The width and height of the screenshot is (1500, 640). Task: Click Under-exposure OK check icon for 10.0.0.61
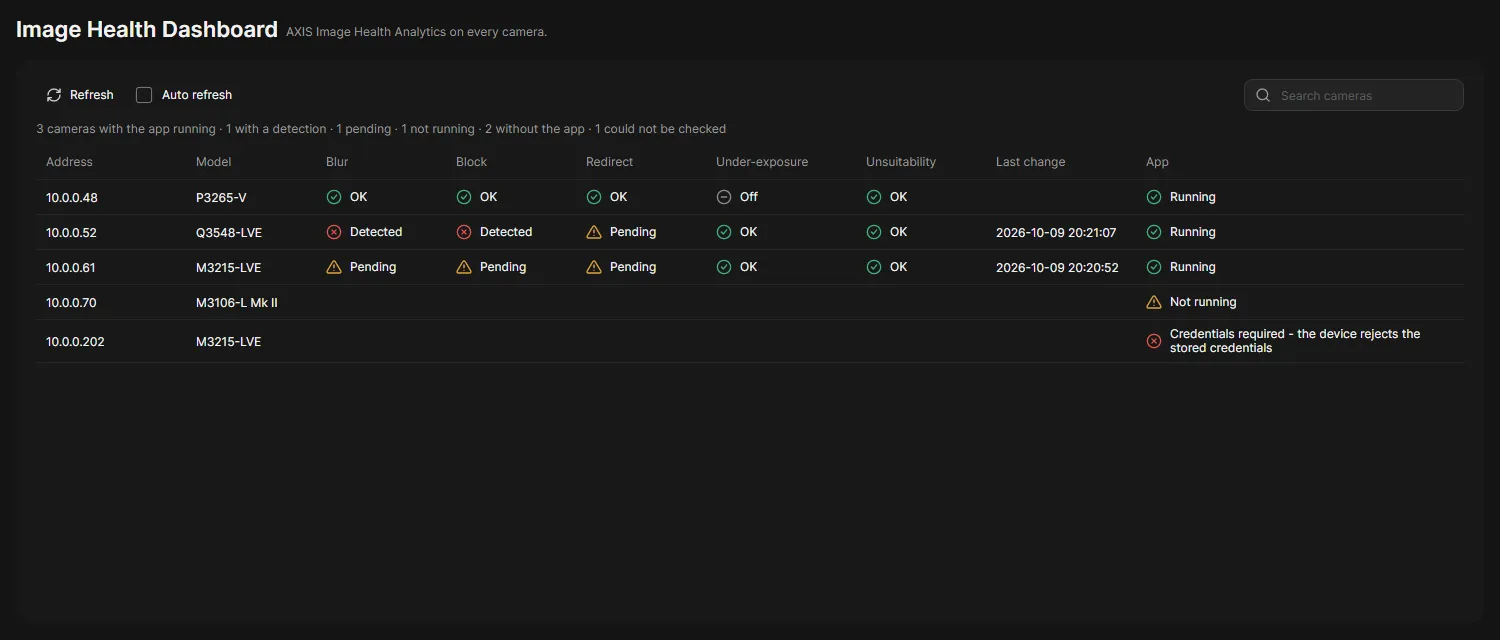point(724,267)
